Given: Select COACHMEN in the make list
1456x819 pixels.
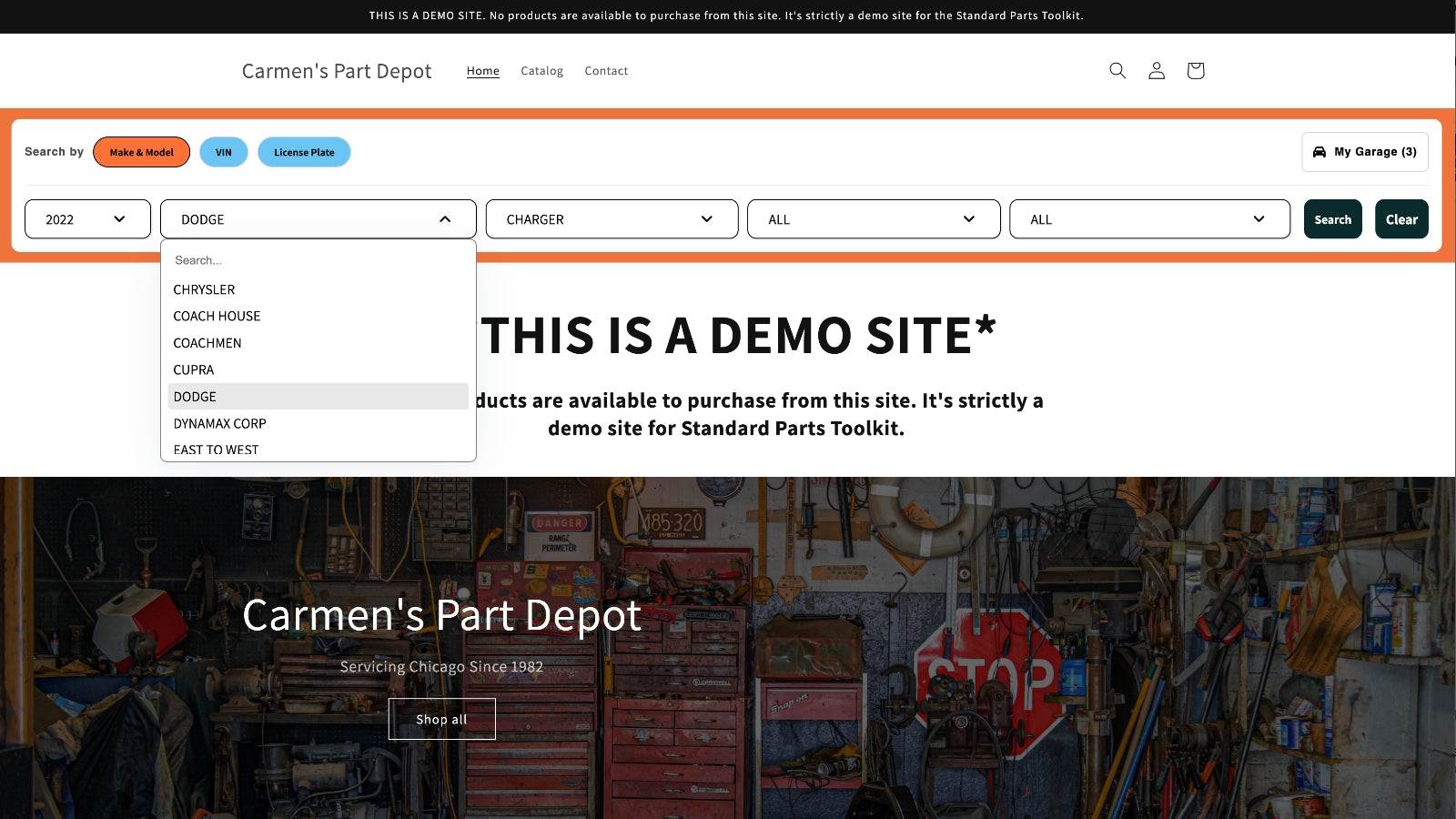Looking at the screenshot, I should (x=207, y=343).
